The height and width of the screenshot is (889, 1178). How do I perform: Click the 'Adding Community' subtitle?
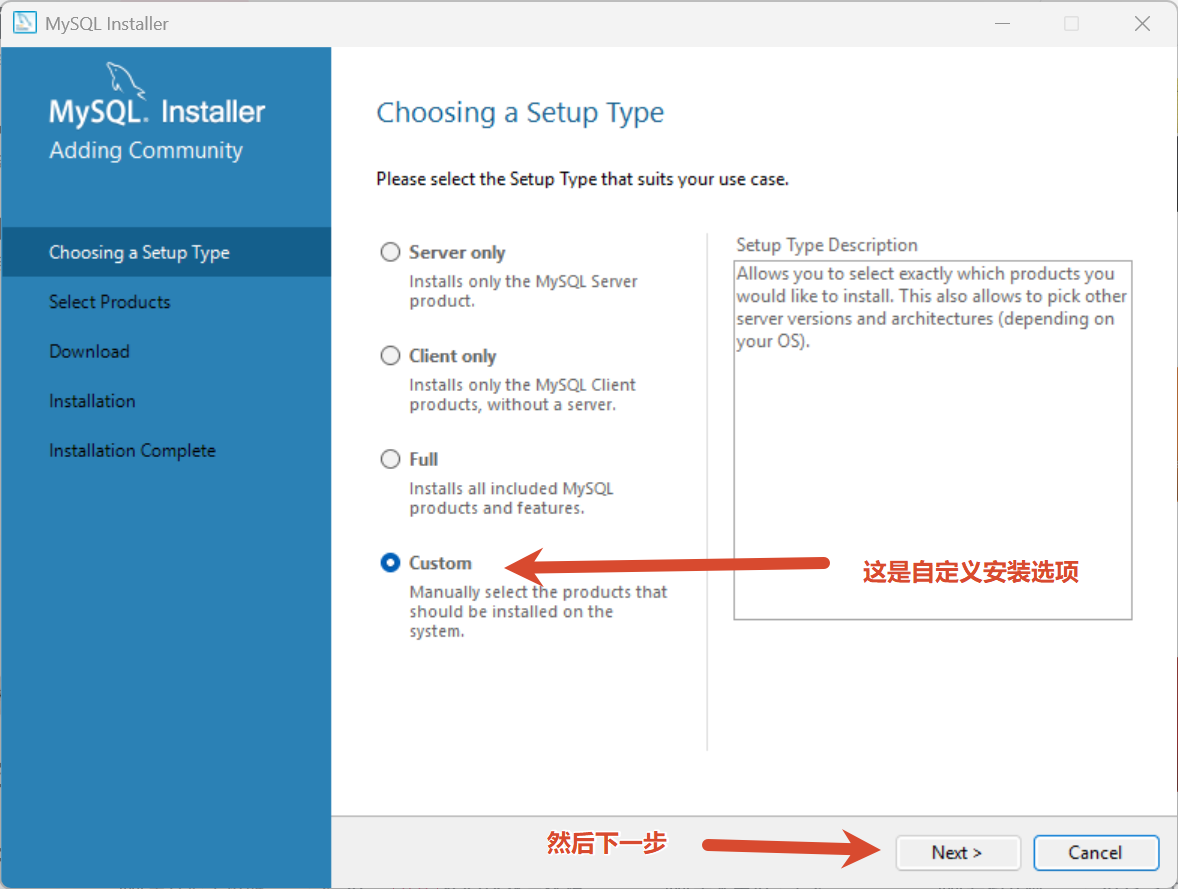(146, 150)
